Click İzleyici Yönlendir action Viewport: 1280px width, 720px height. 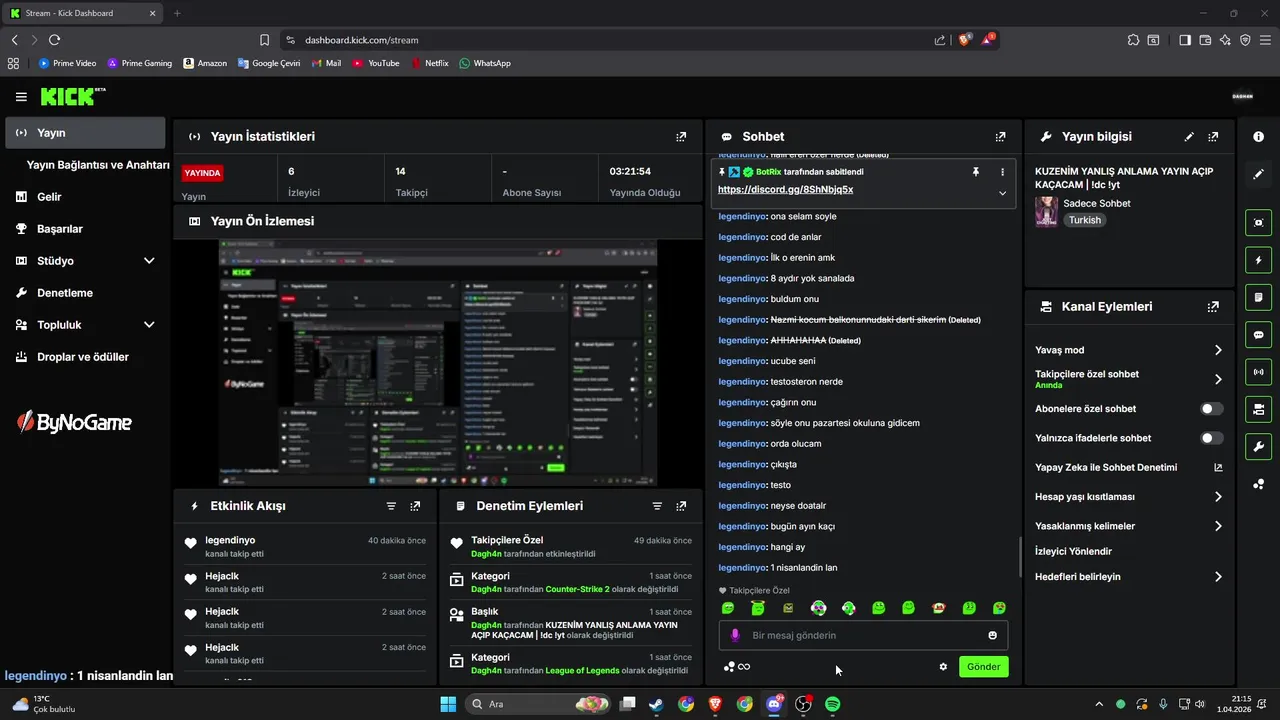(x=1073, y=551)
